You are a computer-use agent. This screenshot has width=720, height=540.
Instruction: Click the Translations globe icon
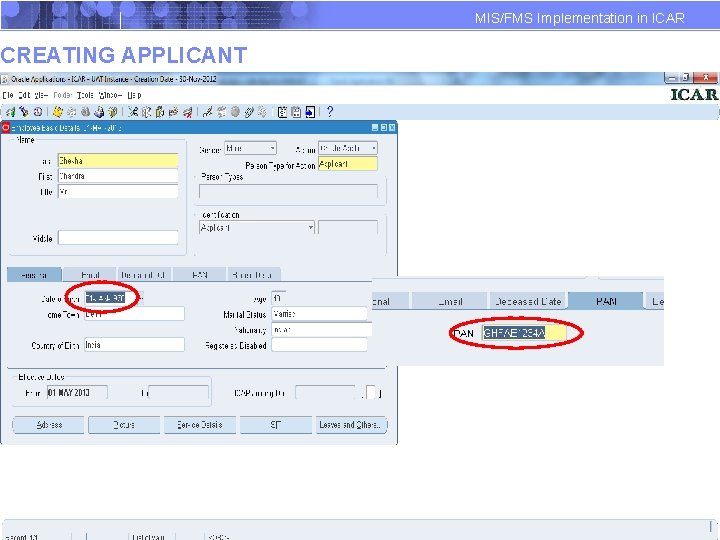pos(235,112)
